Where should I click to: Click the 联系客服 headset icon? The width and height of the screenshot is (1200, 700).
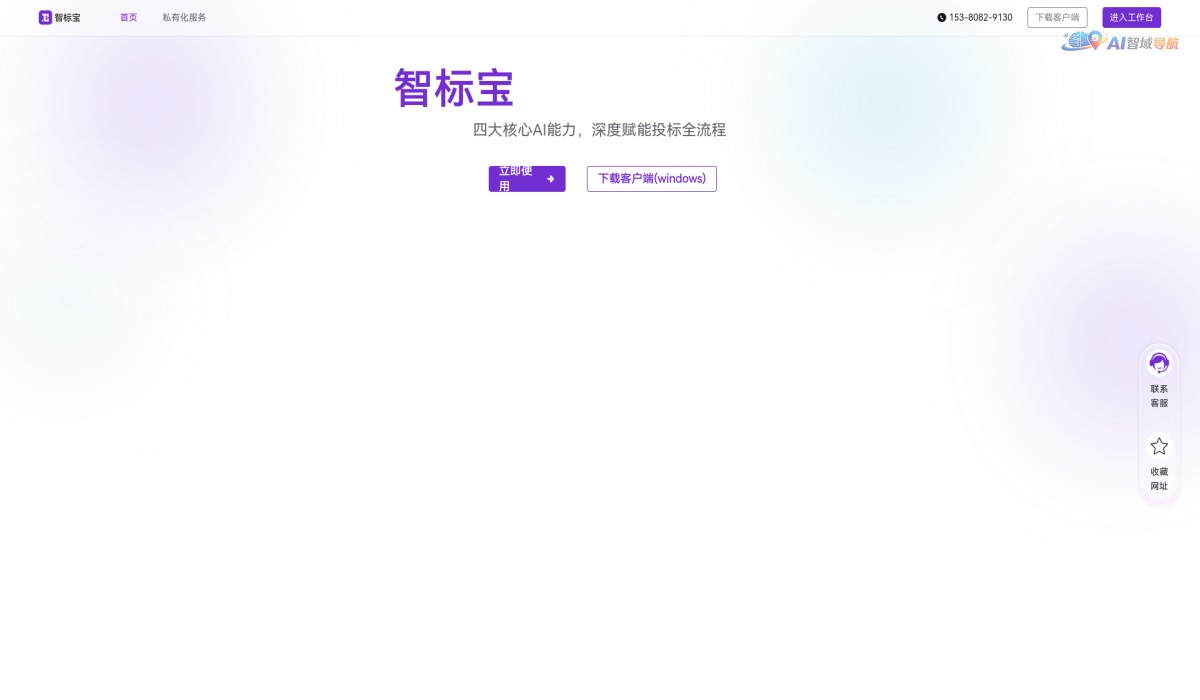click(1159, 363)
